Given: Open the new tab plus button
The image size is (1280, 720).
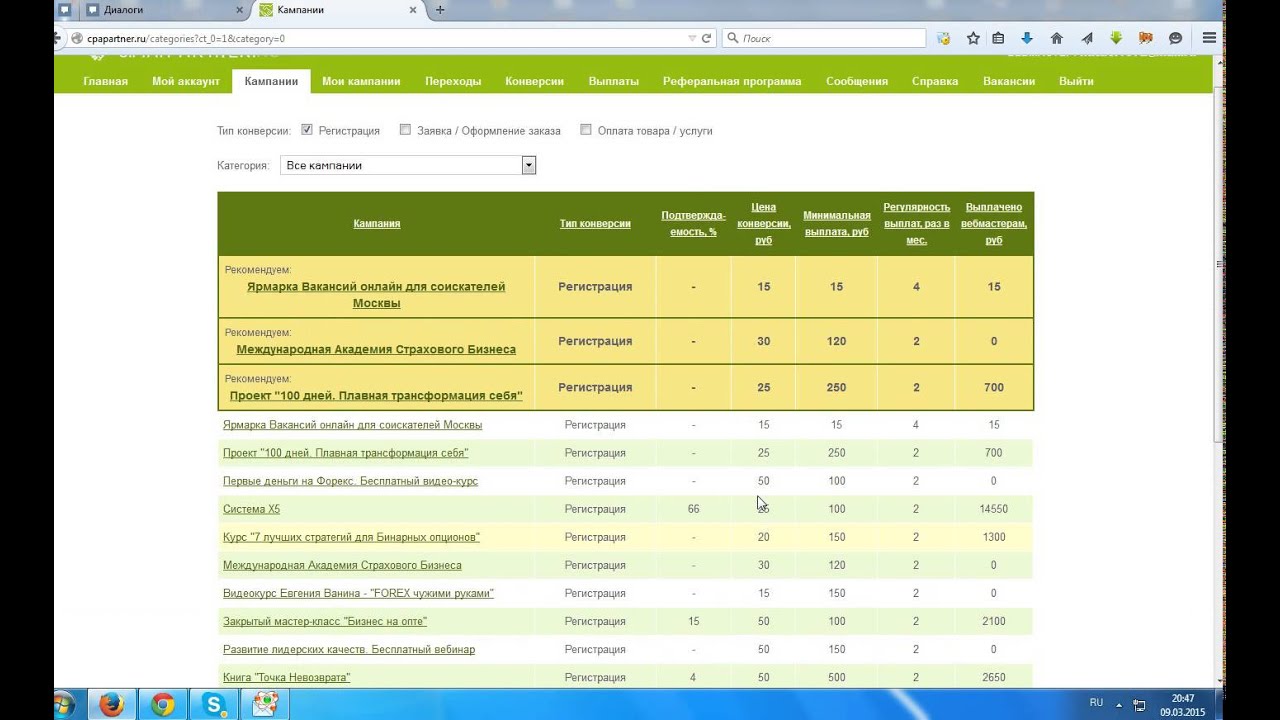Looking at the screenshot, I should [440, 10].
